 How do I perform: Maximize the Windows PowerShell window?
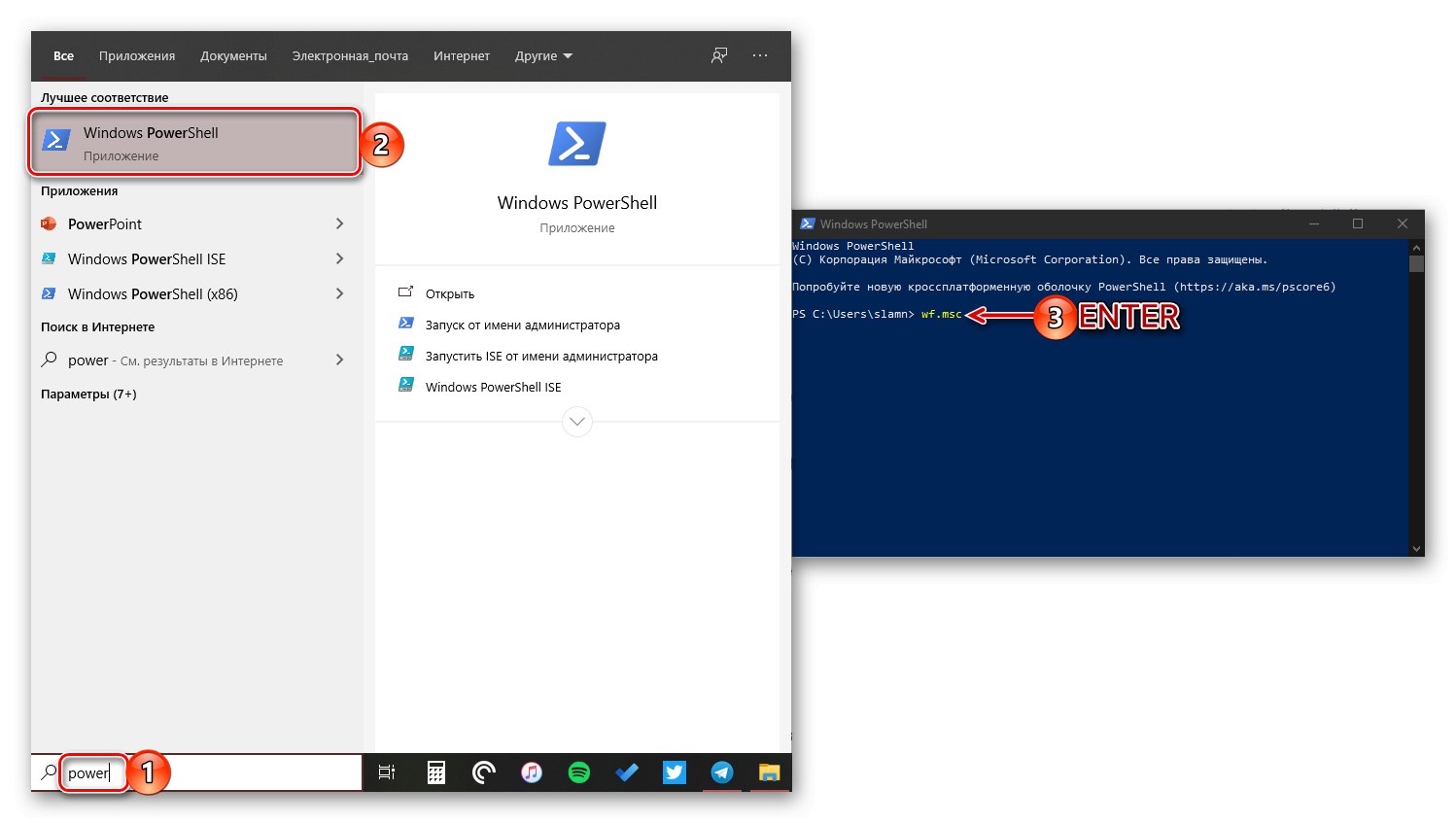click(1358, 223)
